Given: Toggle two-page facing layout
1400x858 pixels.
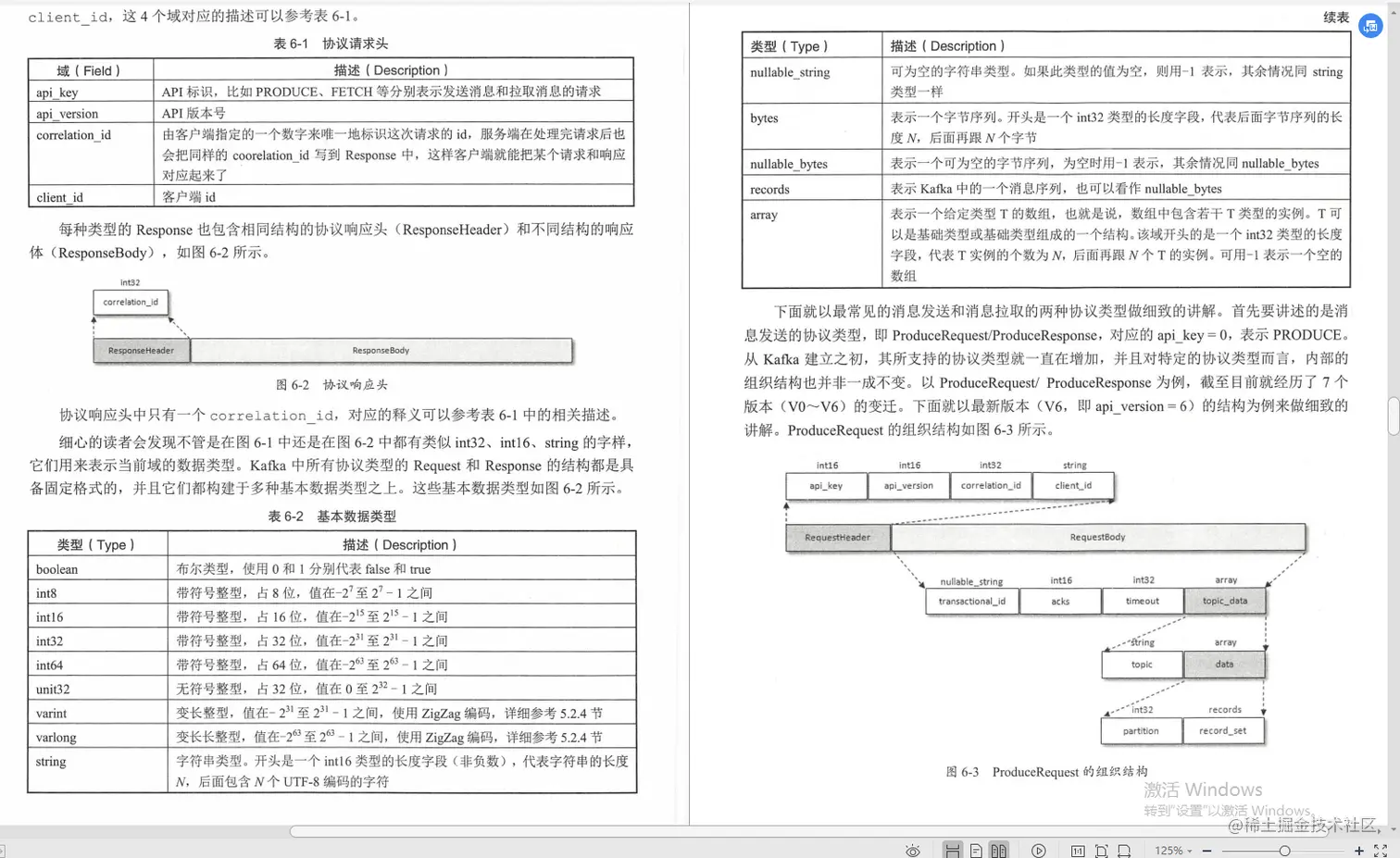Looking at the screenshot, I should point(999,851).
